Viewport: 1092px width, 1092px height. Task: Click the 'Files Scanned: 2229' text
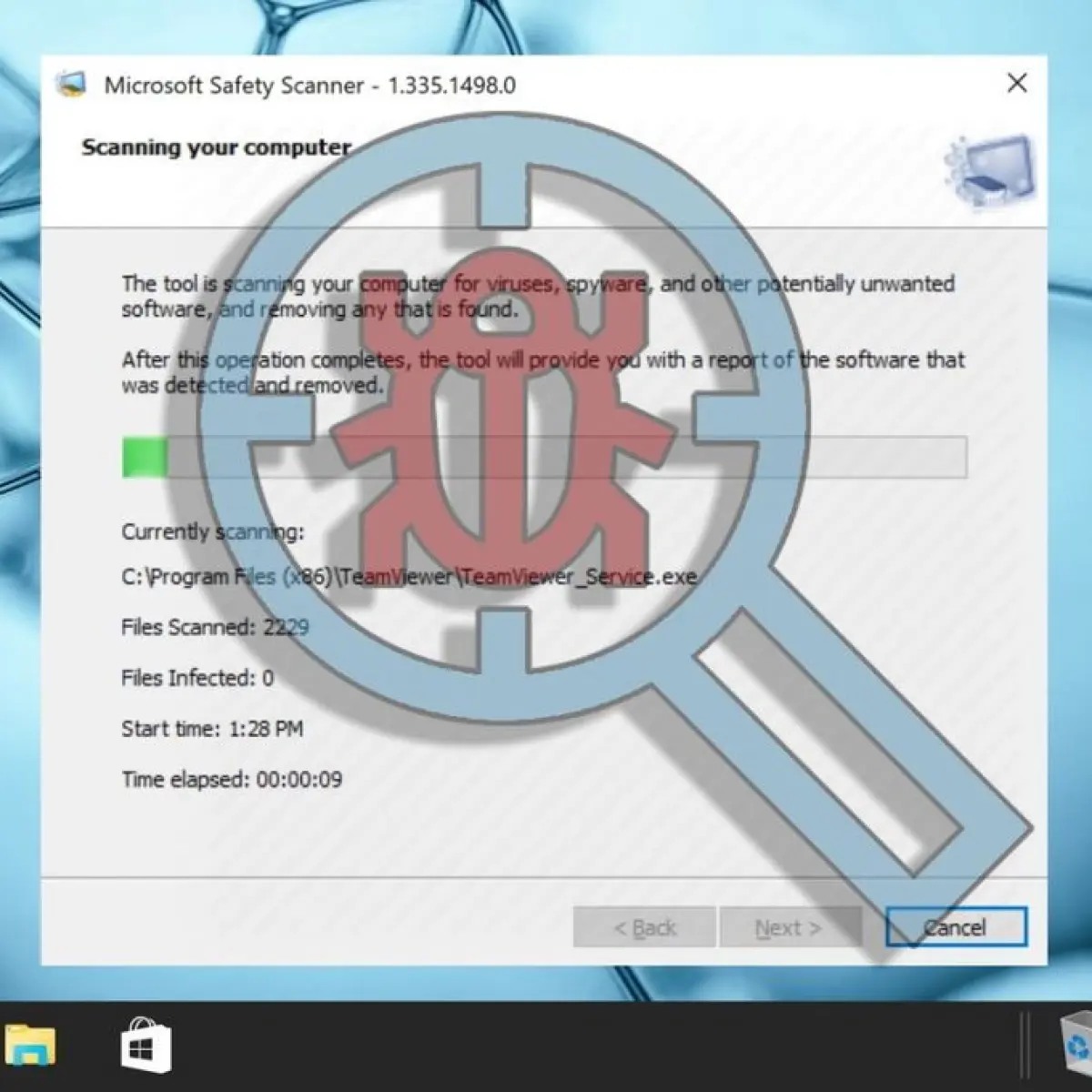point(215,627)
